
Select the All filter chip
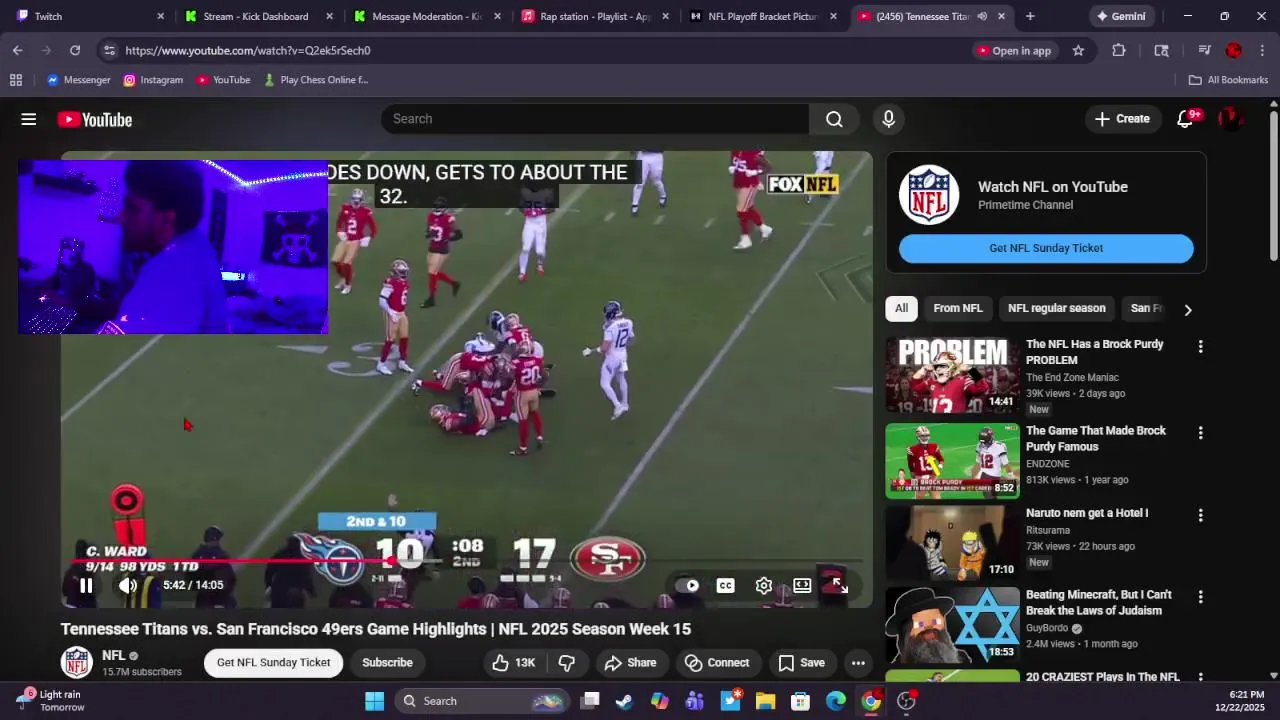[901, 309]
